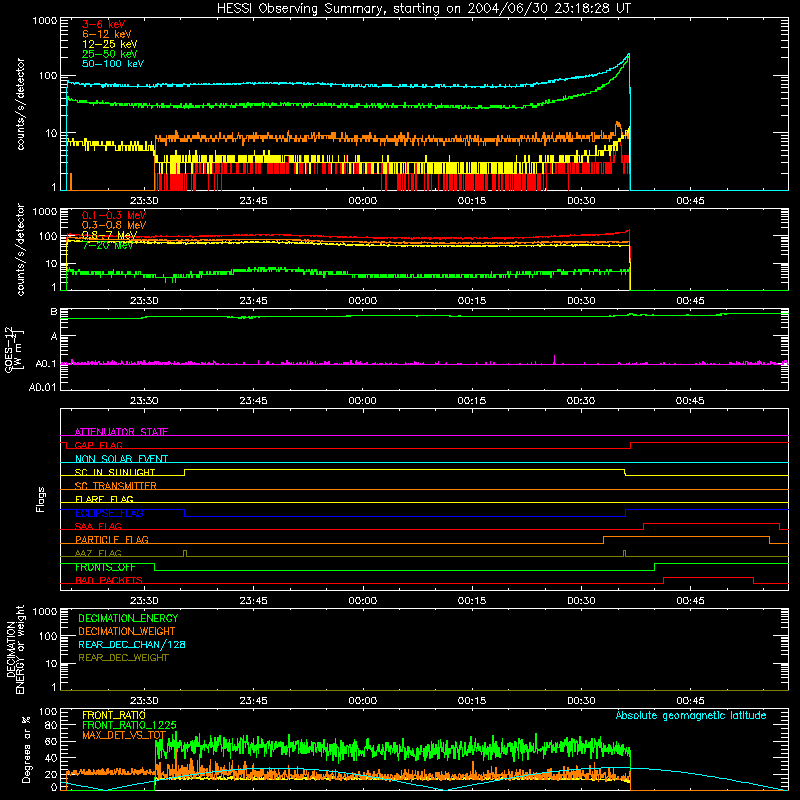This screenshot has width=800, height=800.
Task: Click the MAX_DET_VS_TOT legend label
Action: tap(124, 735)
